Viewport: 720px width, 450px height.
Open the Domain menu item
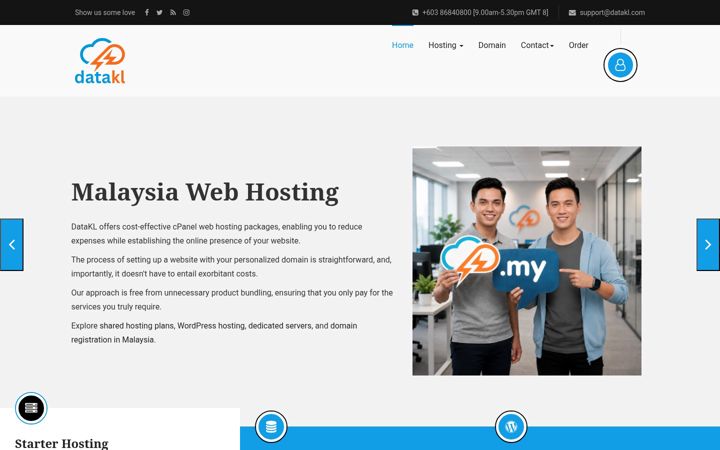492,45
